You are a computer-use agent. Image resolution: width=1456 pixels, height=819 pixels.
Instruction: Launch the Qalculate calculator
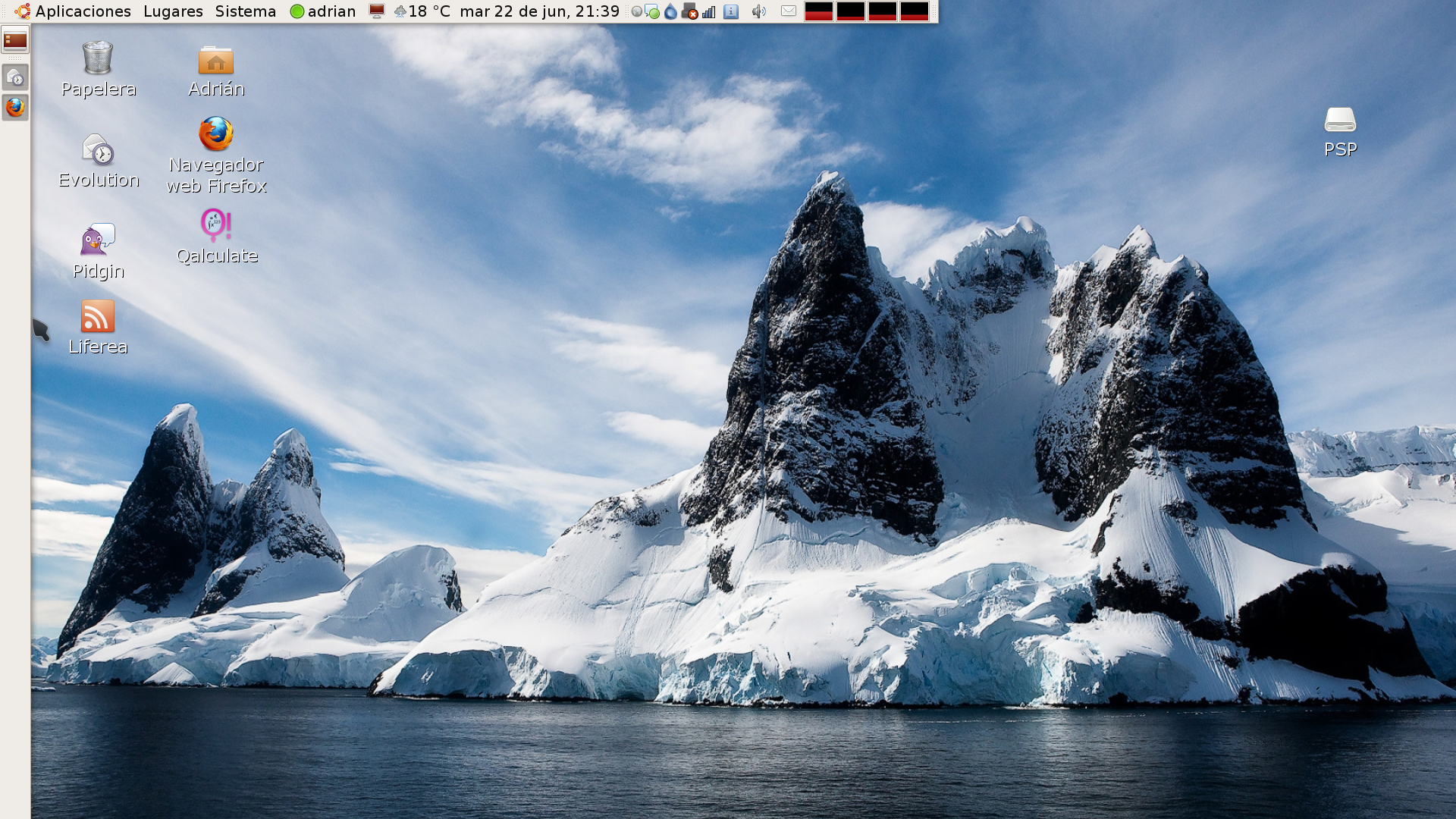[x=216, y=225]
